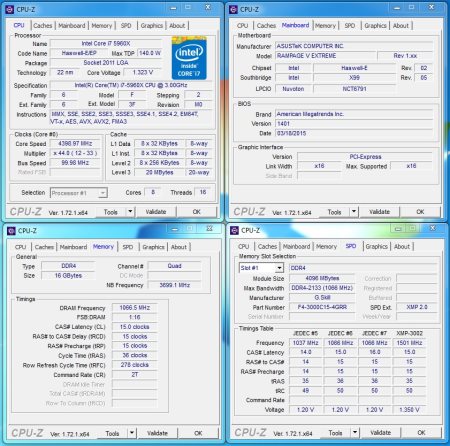Click the XMP voltage value '1.350 V'

[x=409, y=410]
